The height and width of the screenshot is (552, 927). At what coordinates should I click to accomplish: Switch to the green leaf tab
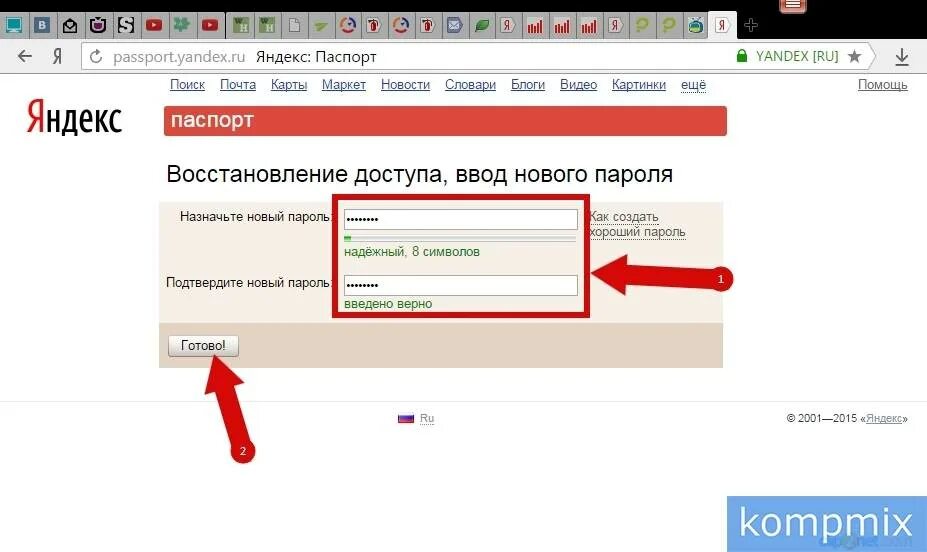click(482, 25)
